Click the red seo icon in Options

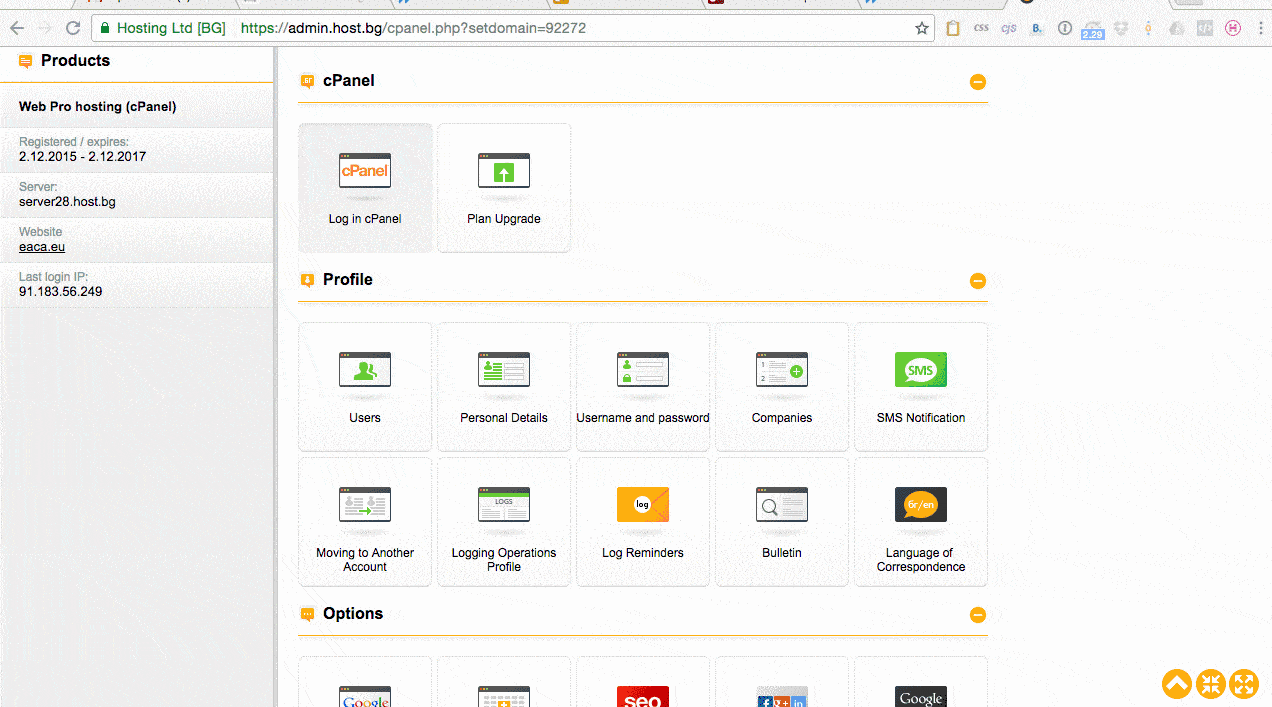[643, 697]
